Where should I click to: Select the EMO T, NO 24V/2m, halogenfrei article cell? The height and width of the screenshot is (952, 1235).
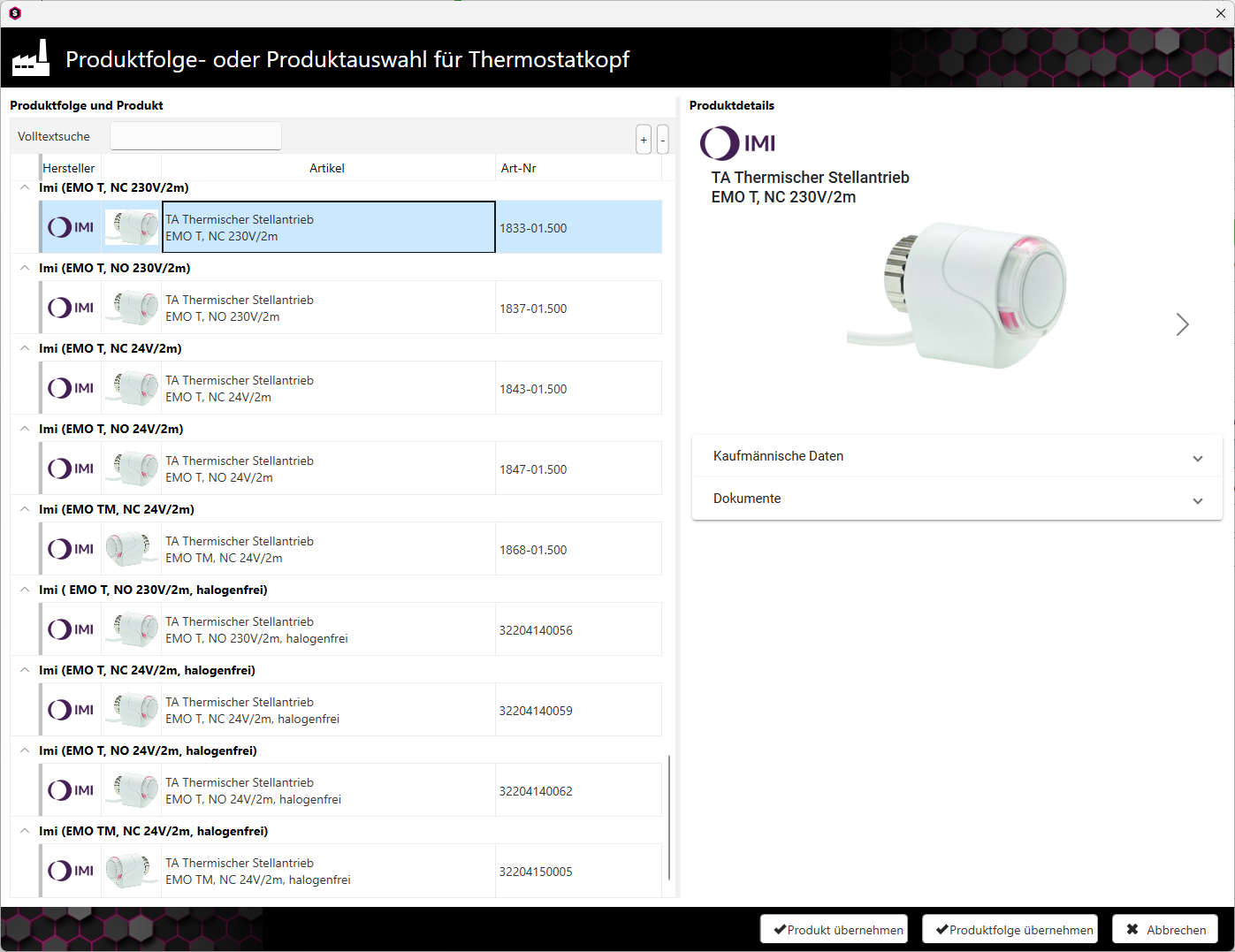click(329, 790)
